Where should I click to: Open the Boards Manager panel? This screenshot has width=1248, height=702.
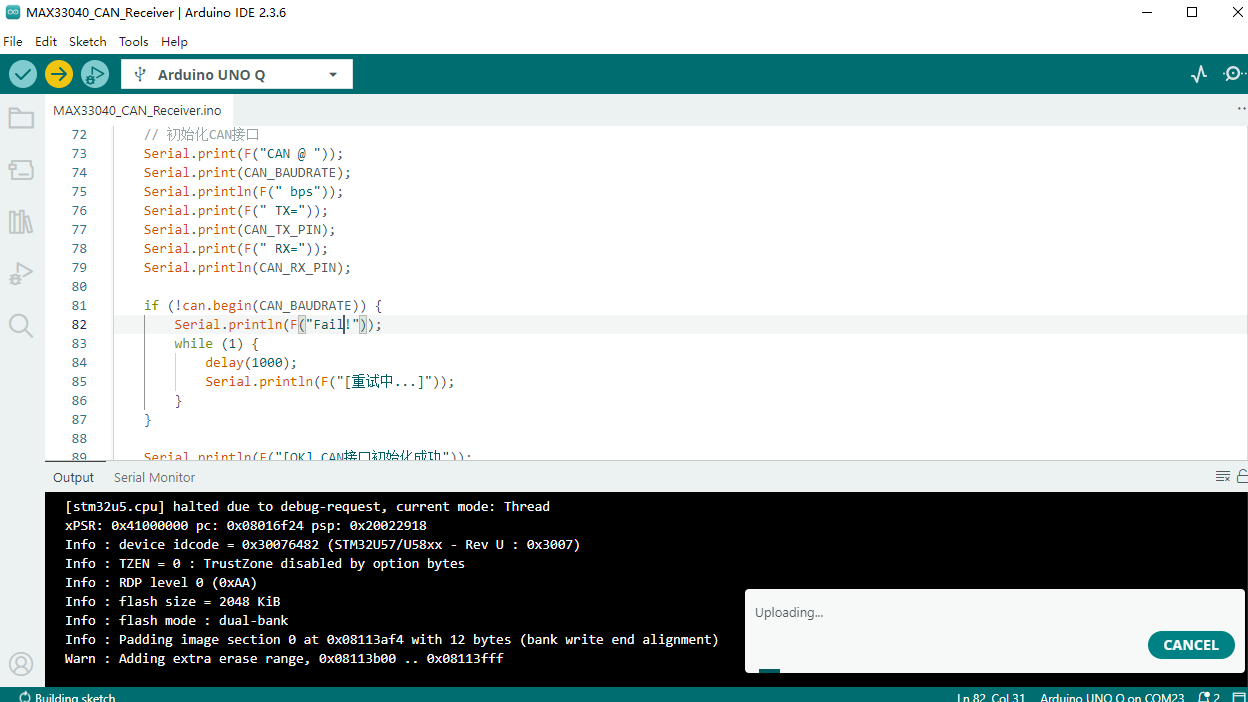[x=21, y=170]
